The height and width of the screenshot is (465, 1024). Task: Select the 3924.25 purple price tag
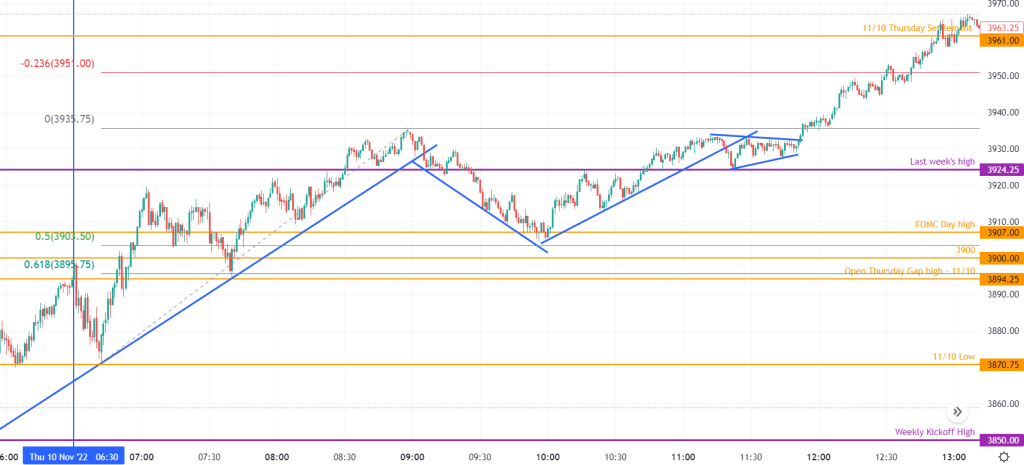coord(1001,170)
